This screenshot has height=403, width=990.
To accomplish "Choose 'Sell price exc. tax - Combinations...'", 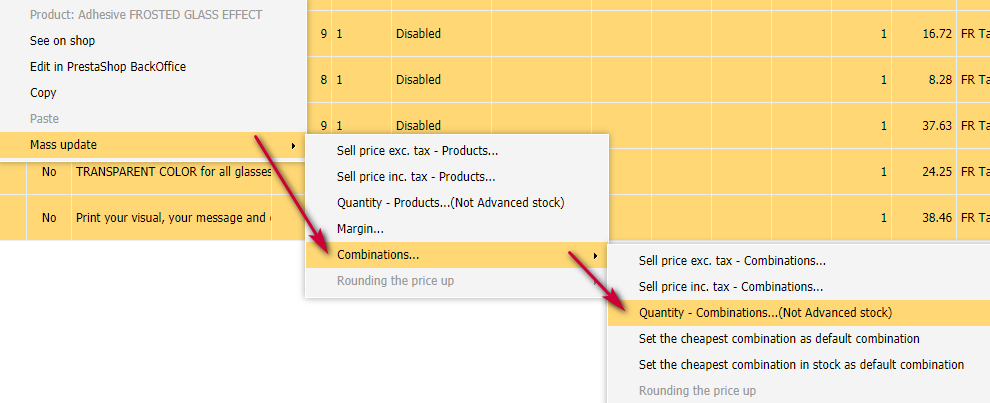I will [x=732, y=261].
